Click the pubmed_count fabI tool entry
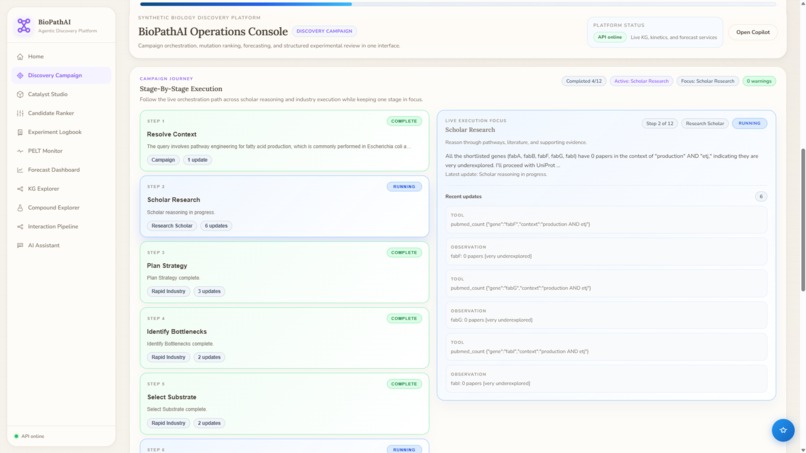Screen dimensions: 806x453 606,347
